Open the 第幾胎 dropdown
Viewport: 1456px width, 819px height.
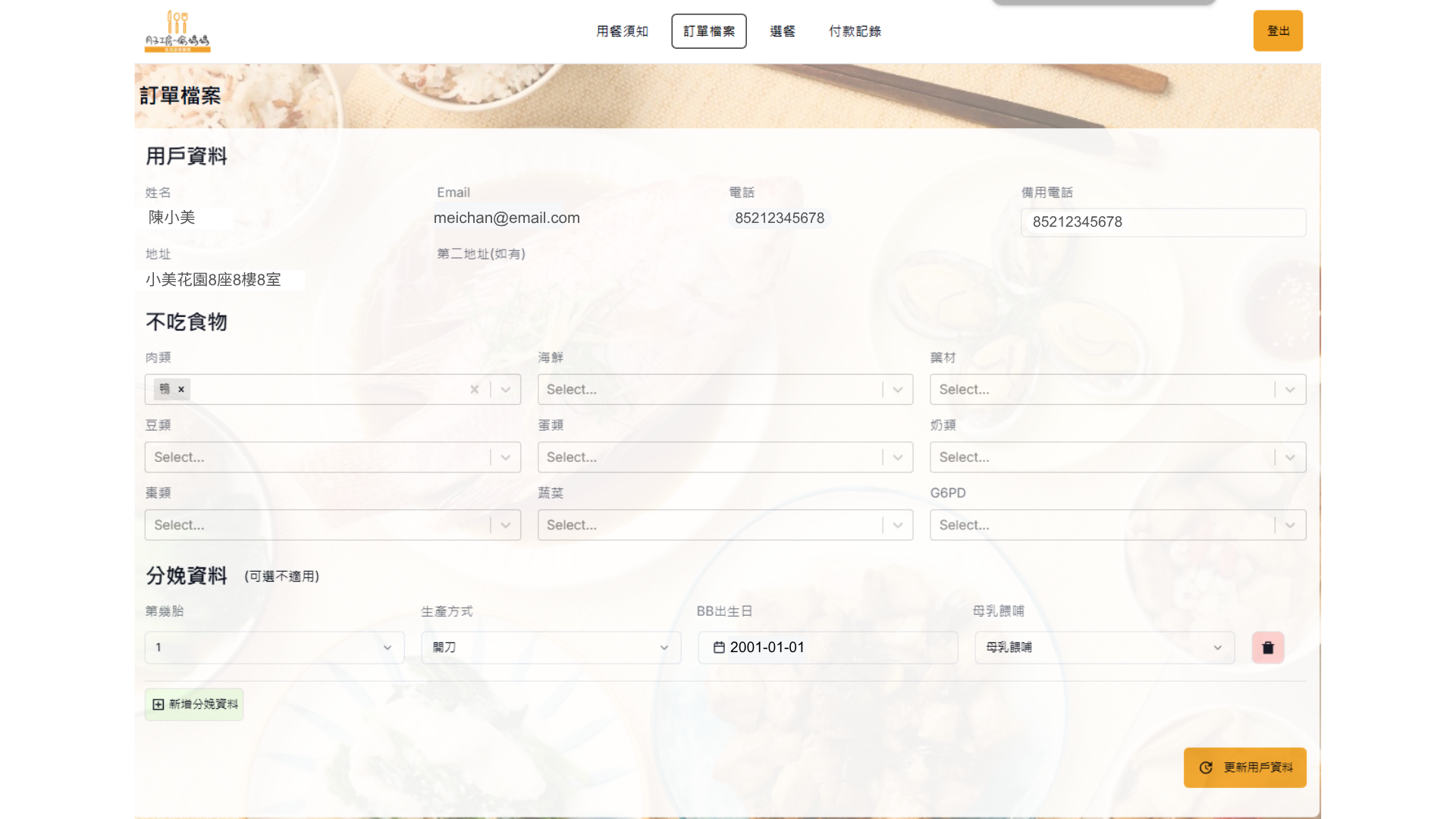click(274, 648)
